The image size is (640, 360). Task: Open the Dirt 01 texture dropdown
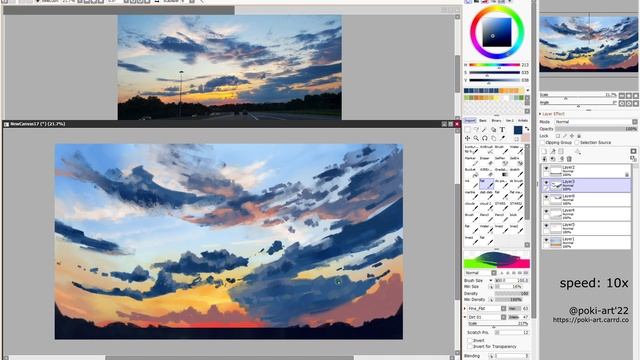tap(503, 317)
